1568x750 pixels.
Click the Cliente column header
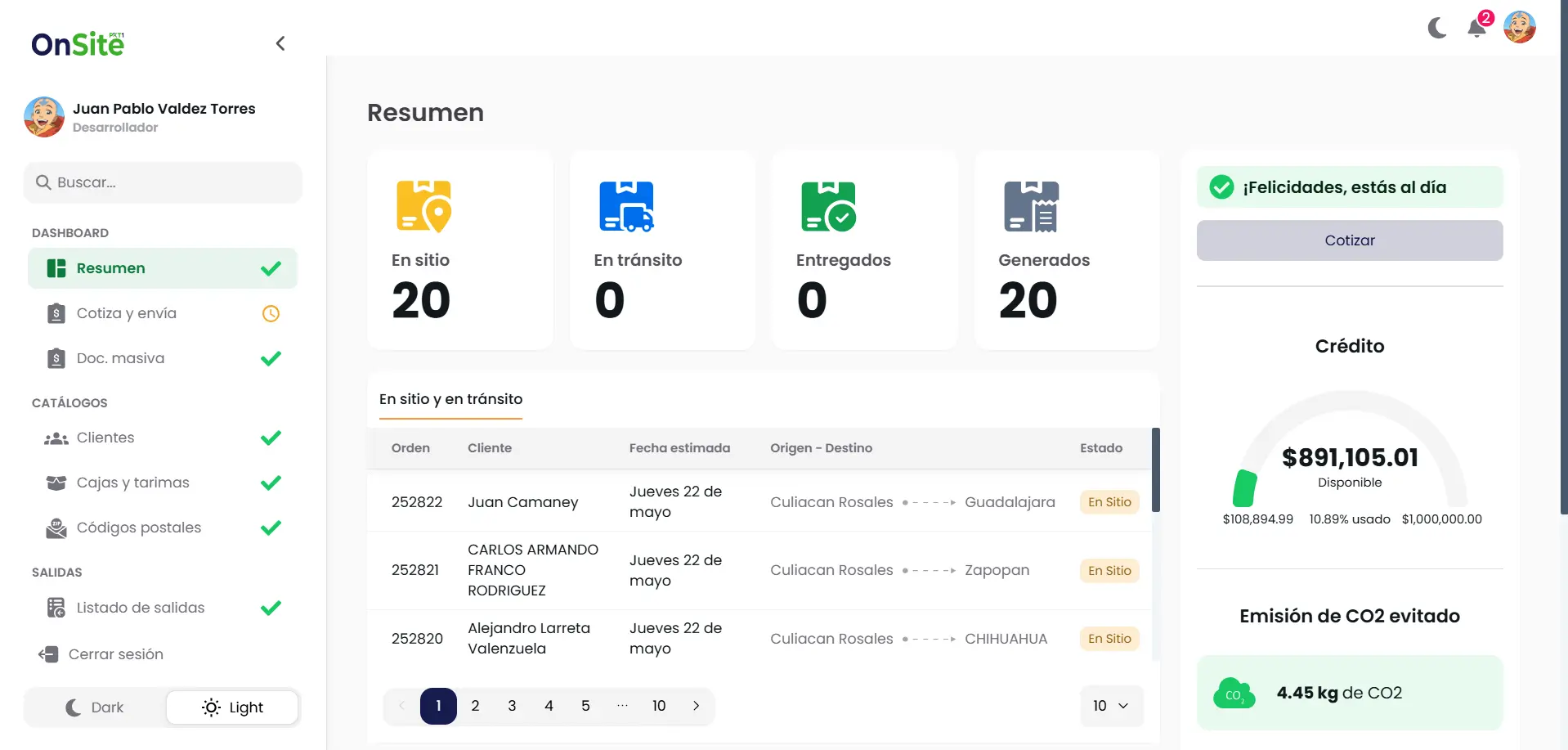[x=490, y=448]
